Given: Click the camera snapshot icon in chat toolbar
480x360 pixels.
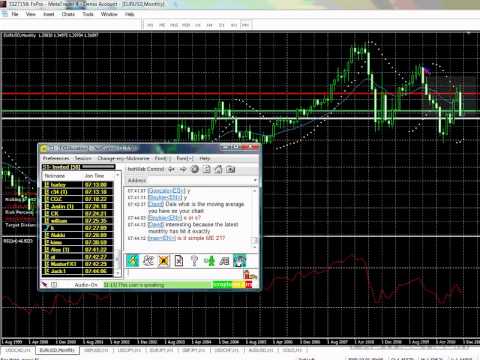Looking at the screenshot, I should point(230,169).
